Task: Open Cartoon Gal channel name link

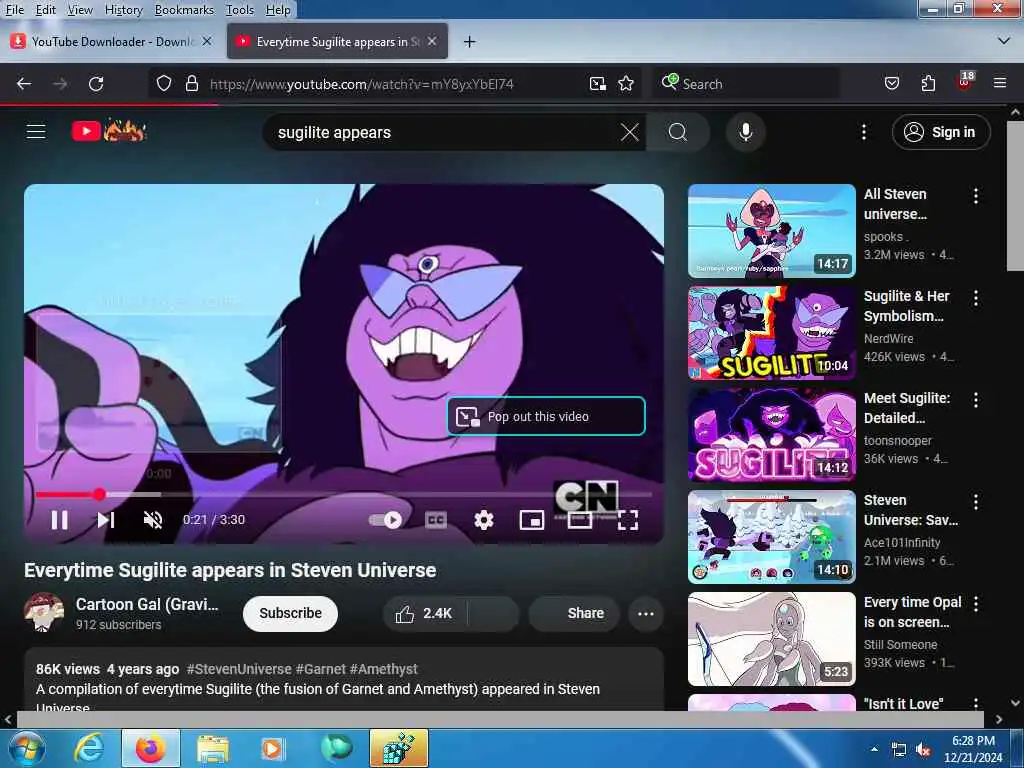Action: coord(147,604)
